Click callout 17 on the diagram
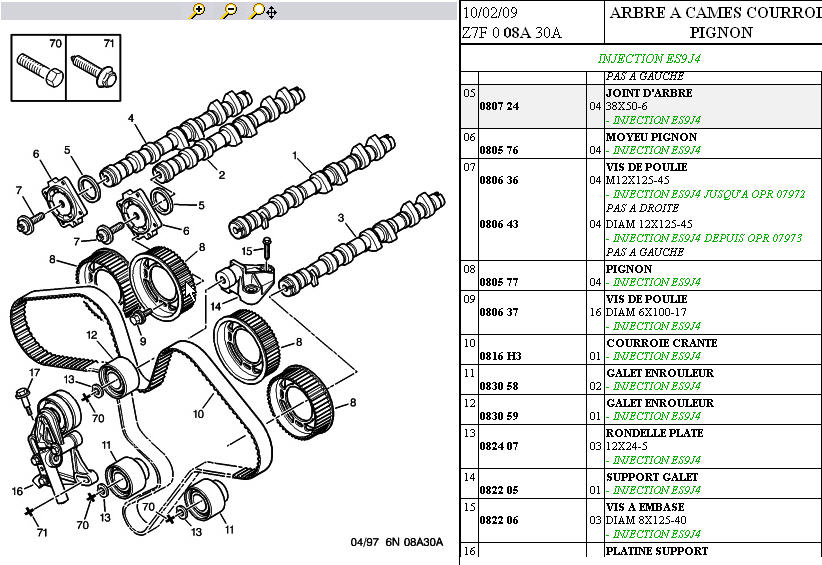The height and width of the screenshot is (565, 822). (x=33, y=373)
